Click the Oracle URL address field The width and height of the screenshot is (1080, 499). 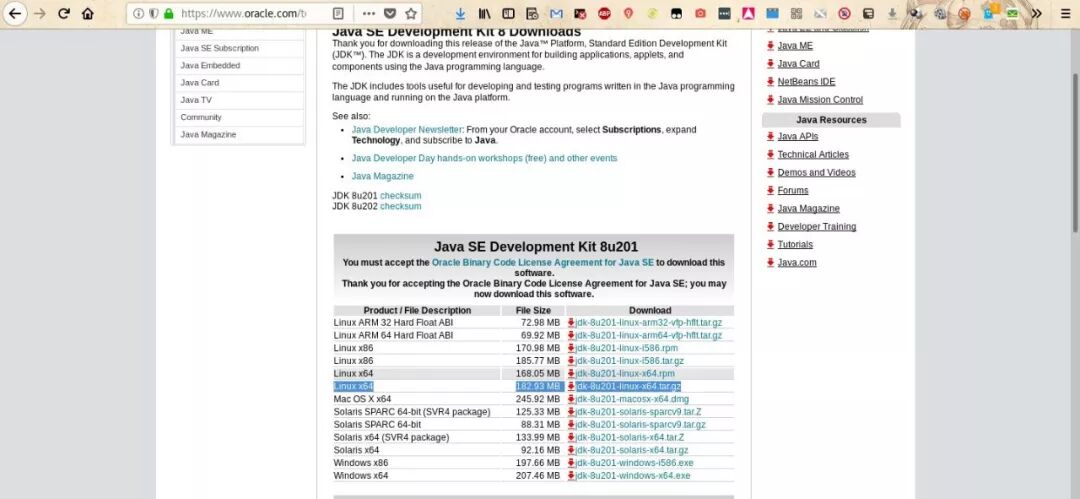240,14
